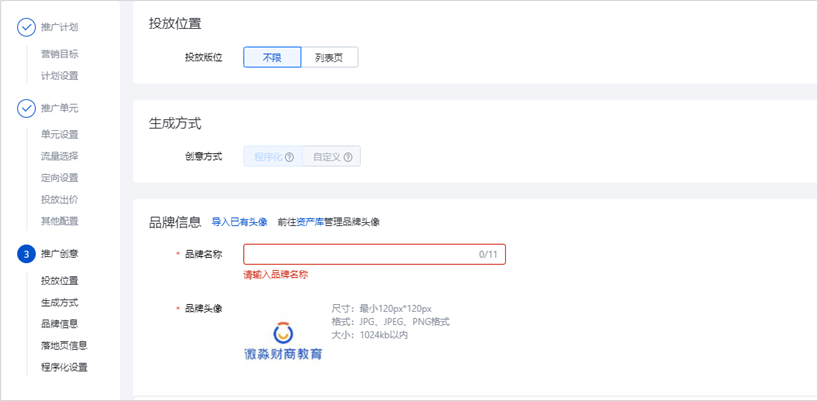Image resolution: width=818 pixels, height=401 pixels.
Task: Navigate to 单元设置 in sidebar
Action: [x=59, y=135]
